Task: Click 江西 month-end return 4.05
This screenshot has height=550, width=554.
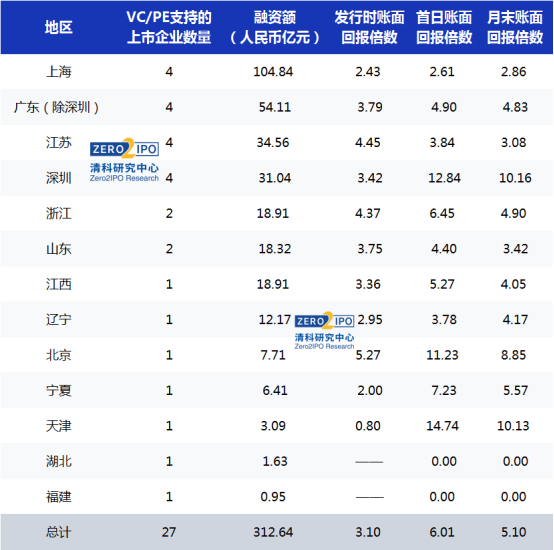Action: pos(513,284)
